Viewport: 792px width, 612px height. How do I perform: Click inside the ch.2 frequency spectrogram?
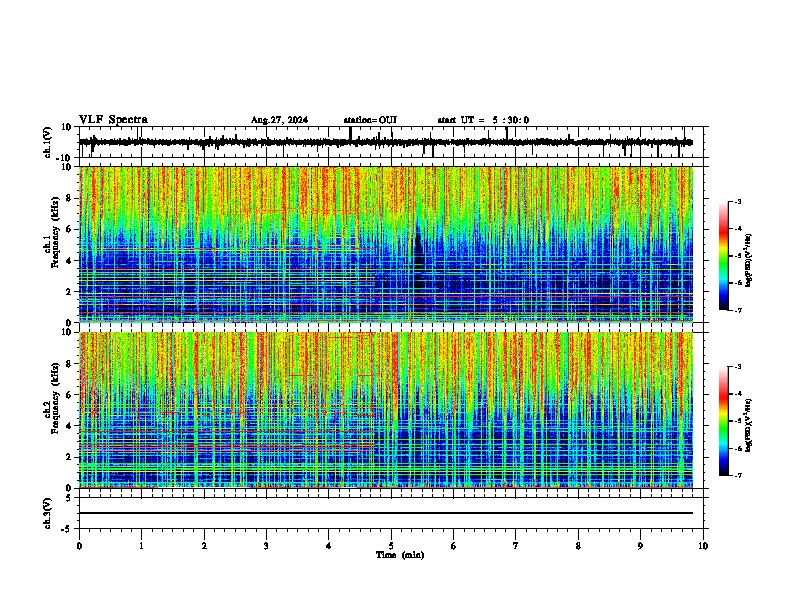(x=386, y=410)
